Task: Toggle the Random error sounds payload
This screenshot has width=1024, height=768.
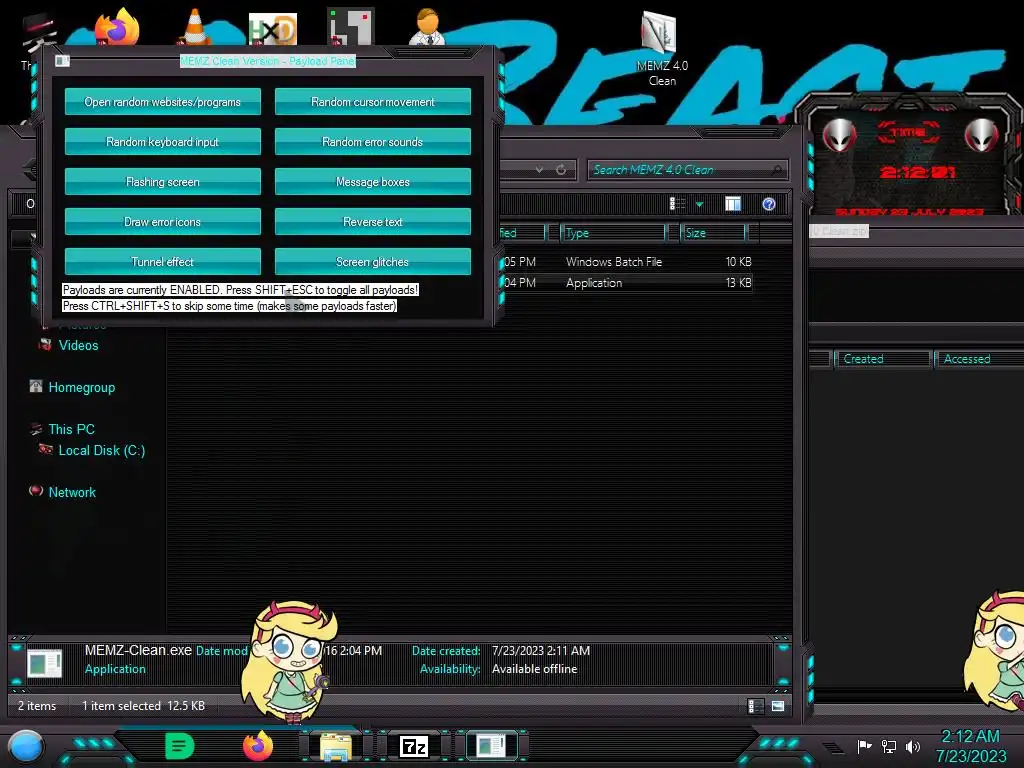Action: point(373,142)
